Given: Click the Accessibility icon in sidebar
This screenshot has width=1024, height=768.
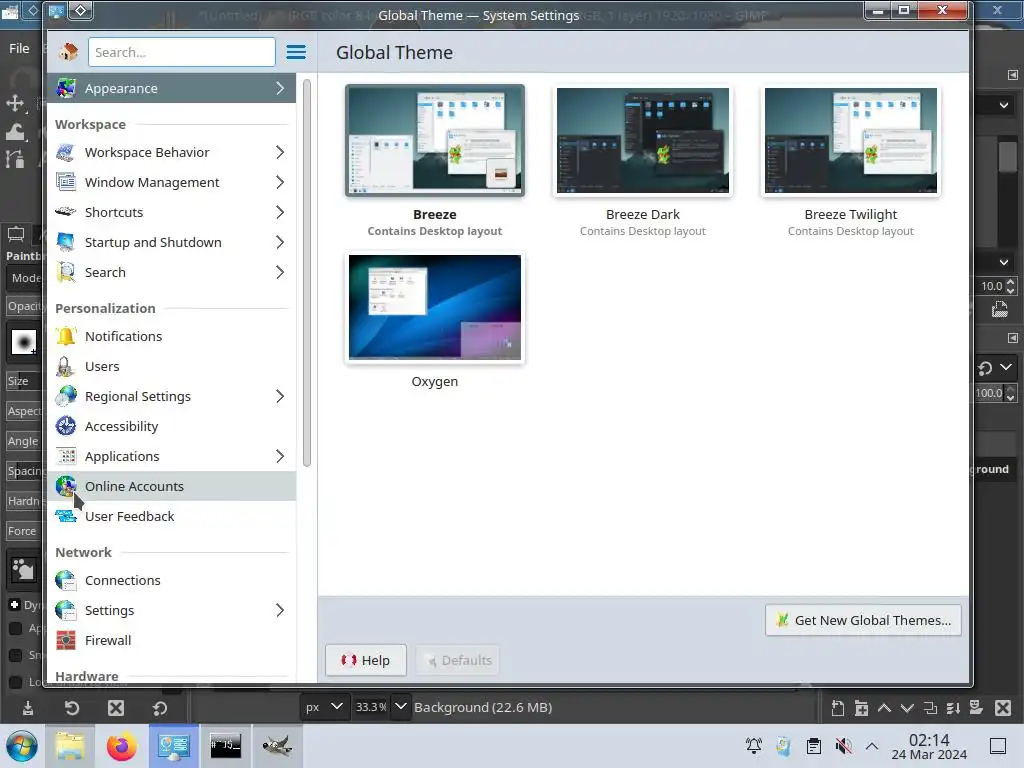Looking at the screenshot, I should tap(66, 426).
